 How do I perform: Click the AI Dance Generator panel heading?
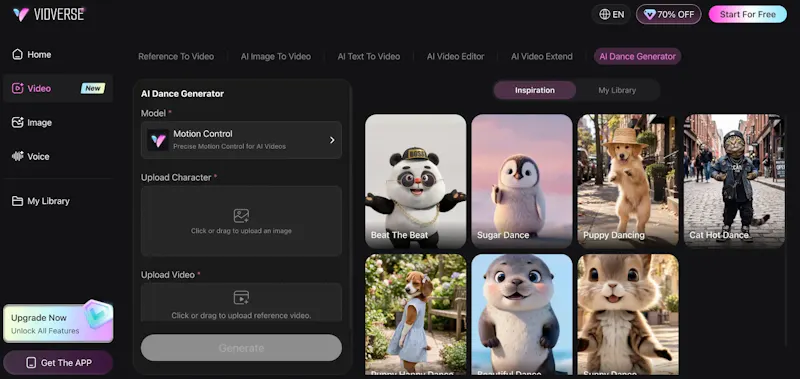(182, 94)
